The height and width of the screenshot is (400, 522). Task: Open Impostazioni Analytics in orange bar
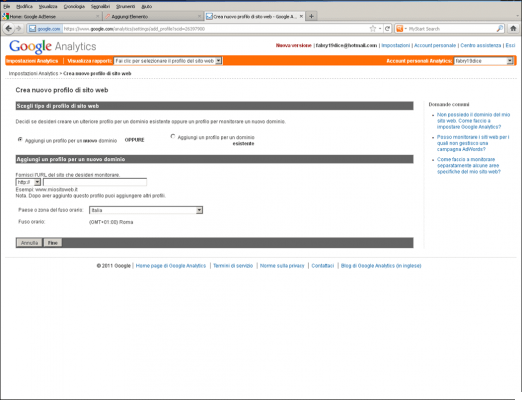pos(32,61)
